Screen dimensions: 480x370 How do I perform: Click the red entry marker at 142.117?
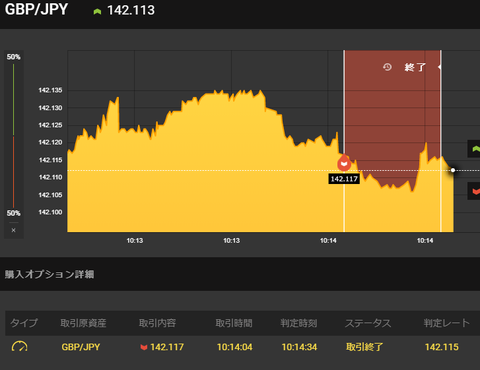(x=344, y=163)
